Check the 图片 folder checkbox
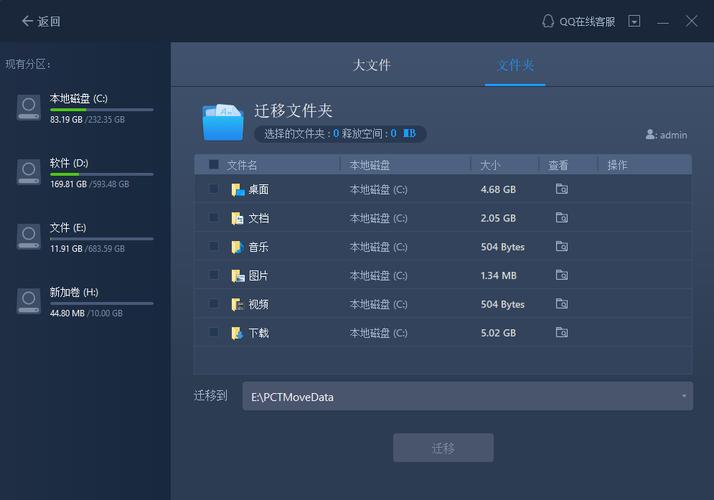 click(213, 275)
